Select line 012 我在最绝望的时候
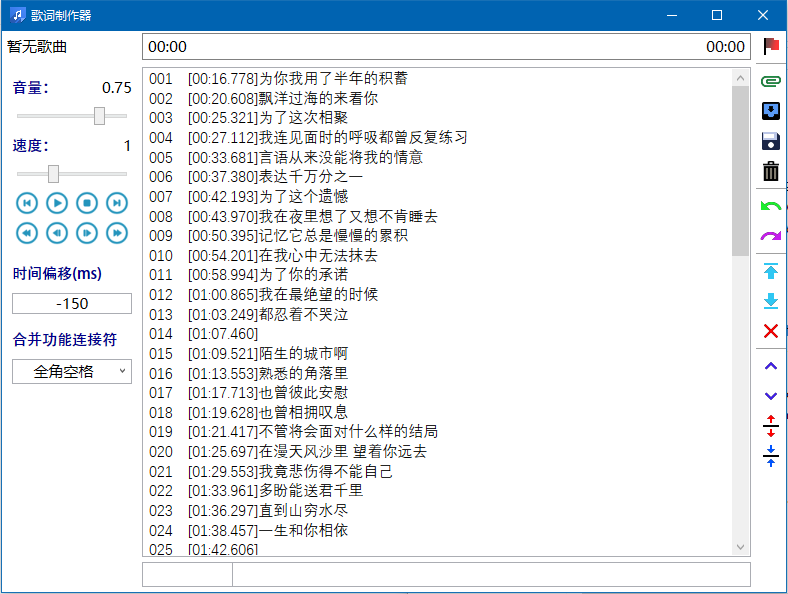788x594 pixels. tap(437, 294)
